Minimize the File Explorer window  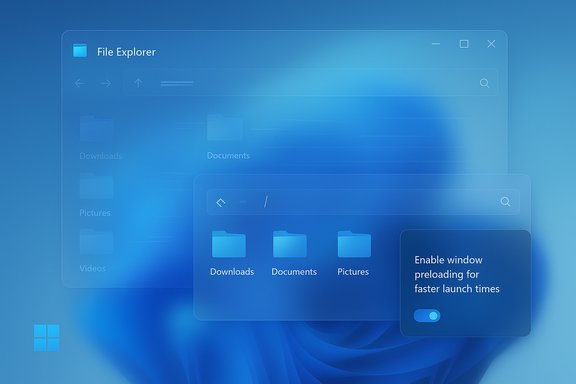coord(436,44)
